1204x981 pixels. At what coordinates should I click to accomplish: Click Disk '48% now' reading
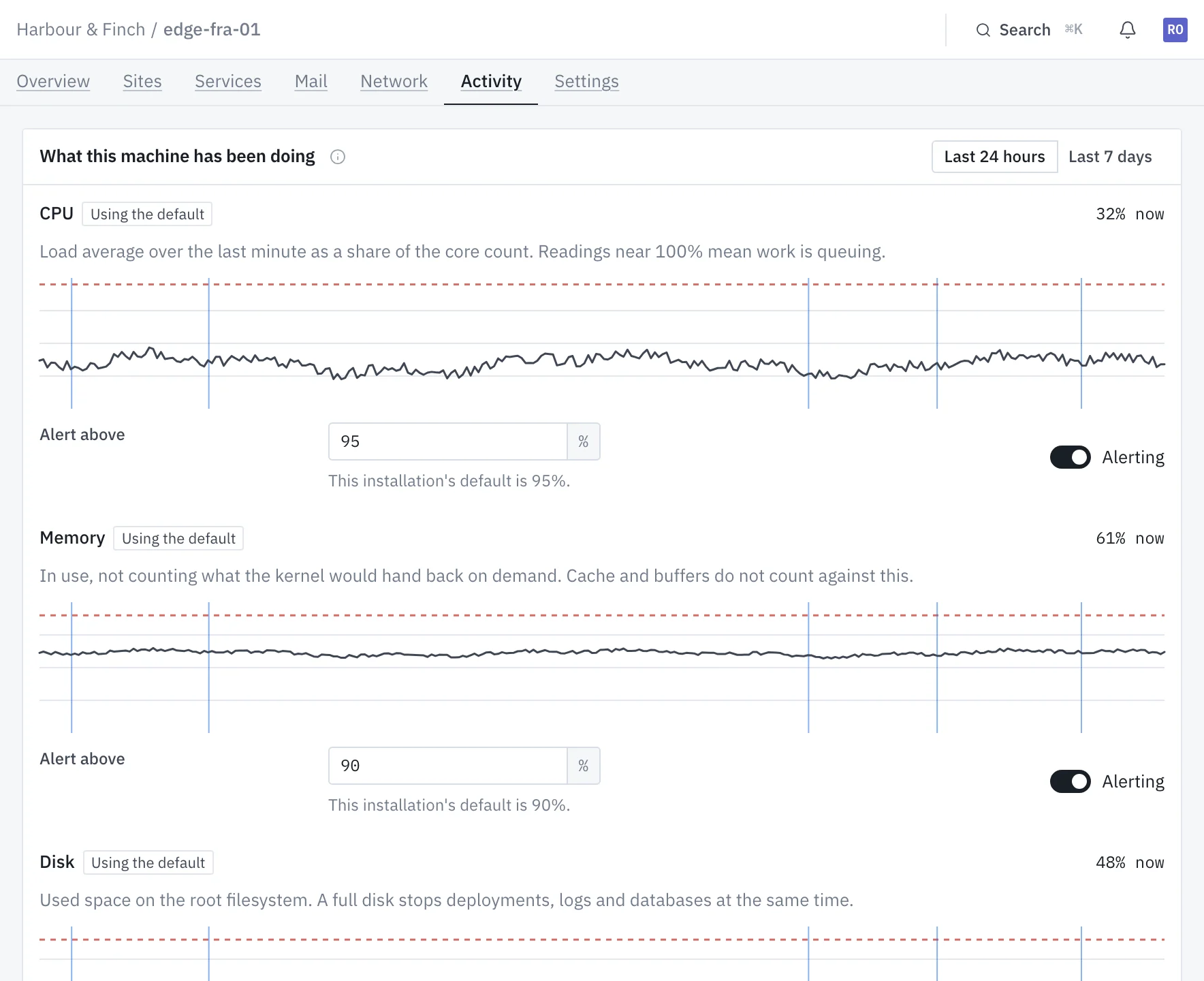click(1130, 862)
